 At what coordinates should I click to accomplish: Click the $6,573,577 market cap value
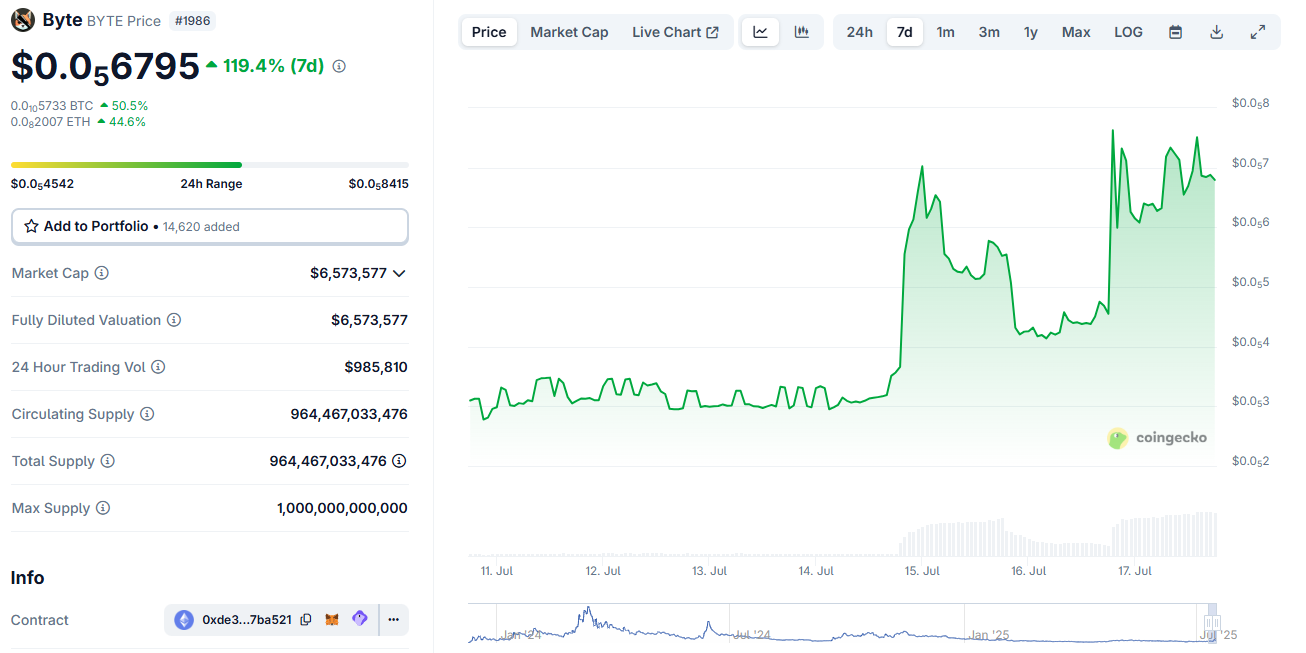pos(348,273)
